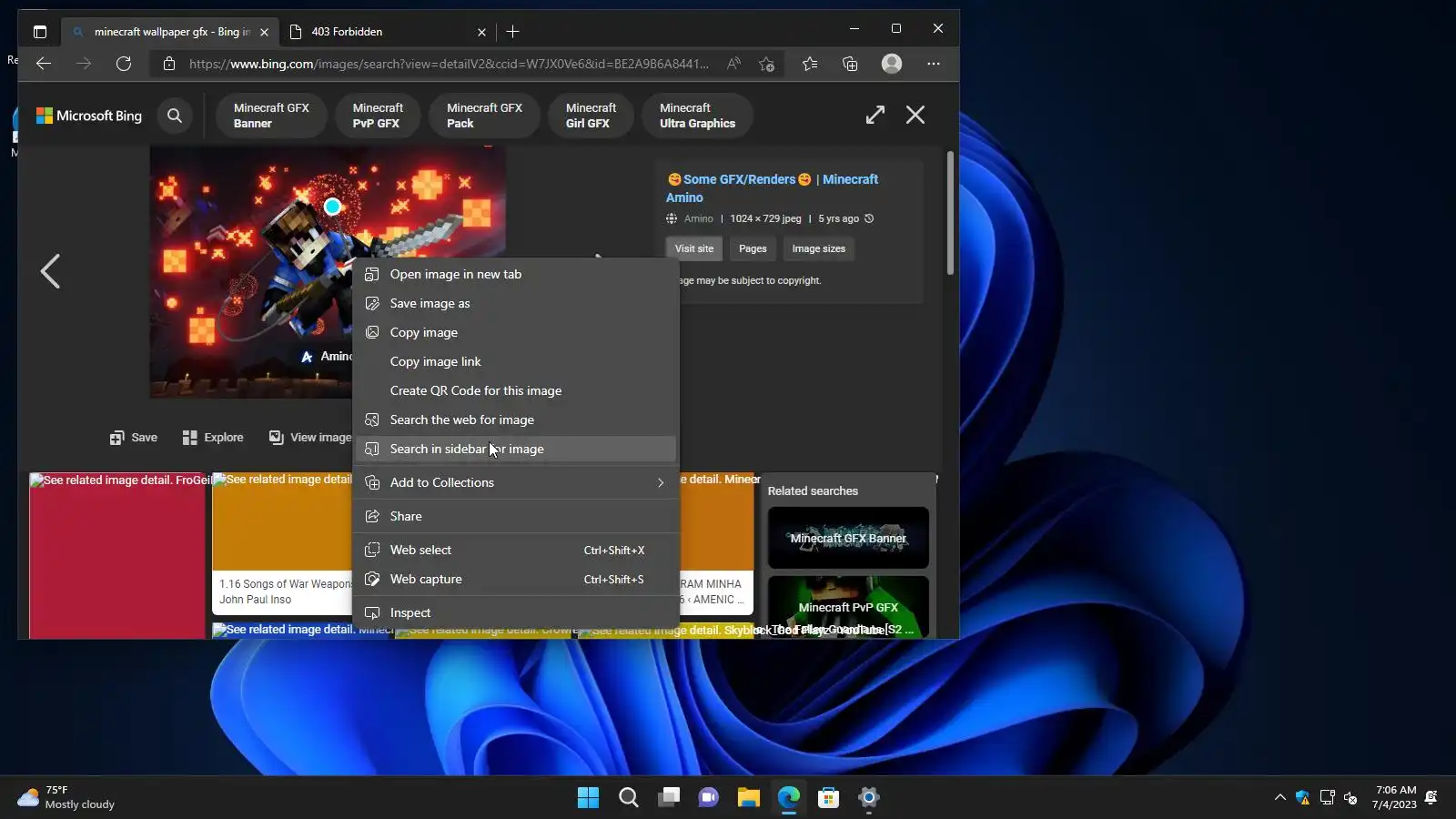Screen dimensions: 1456x819
Task: Show the previous image arrow
Action: [50, 271]
